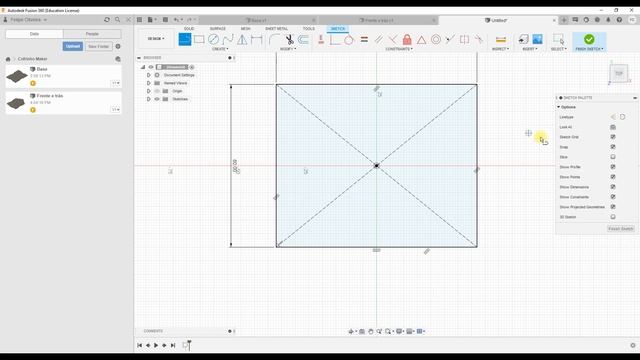Image resolution: width=640 pixels, height=360 pixels.
Task: Apply Concentric constraint
Action: tap(436, 40)
